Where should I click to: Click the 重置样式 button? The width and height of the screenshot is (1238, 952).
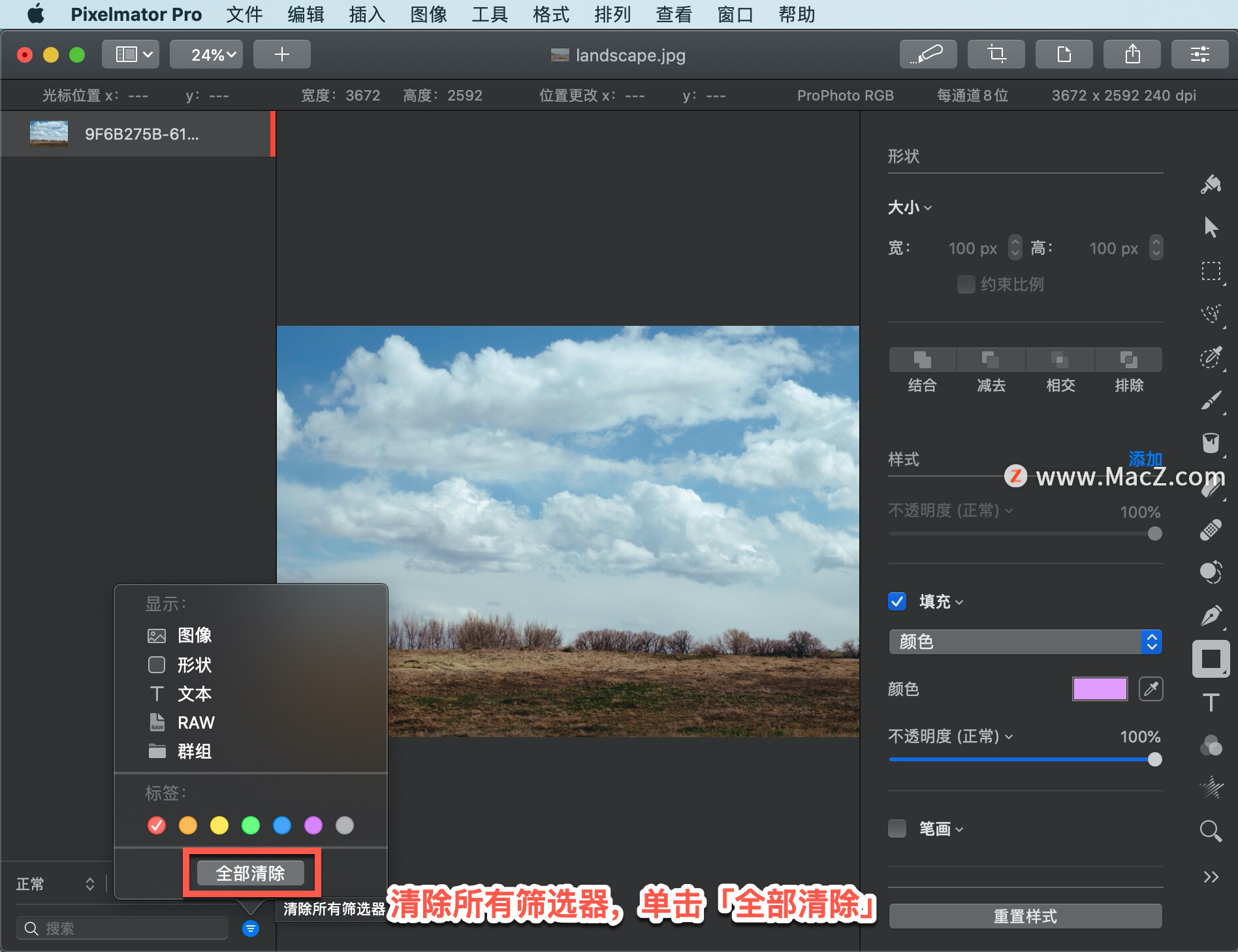click(x=1025, y=916)
